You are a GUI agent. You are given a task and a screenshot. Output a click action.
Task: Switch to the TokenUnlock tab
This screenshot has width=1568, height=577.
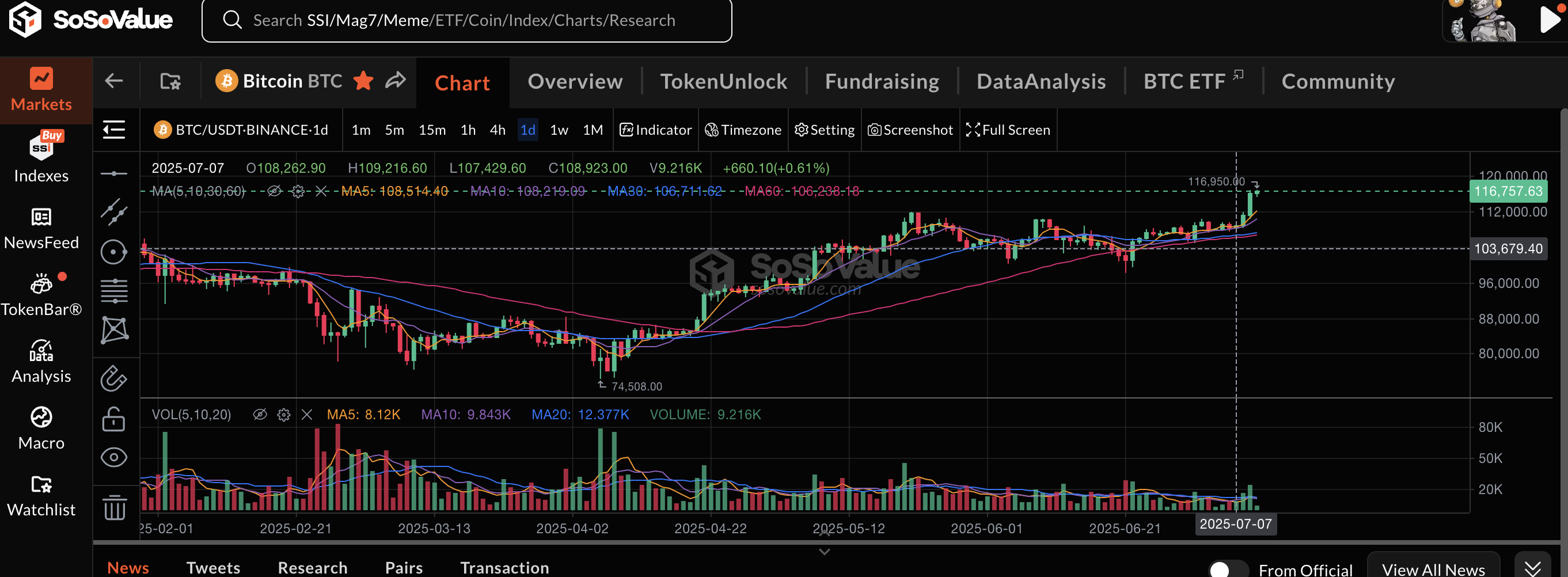[724, 82]
